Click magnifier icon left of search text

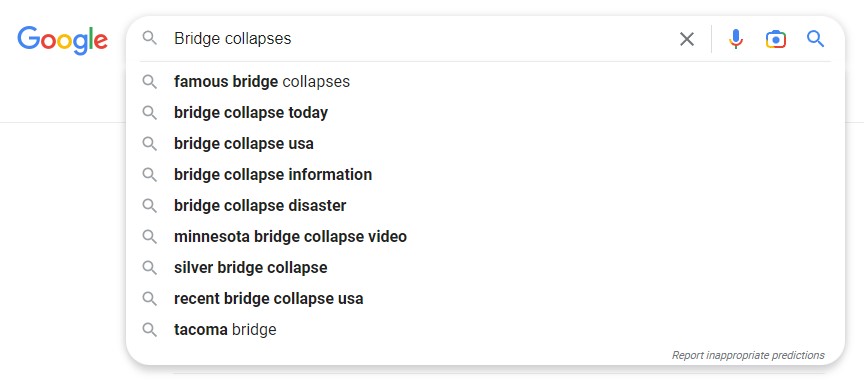[149, 38]
